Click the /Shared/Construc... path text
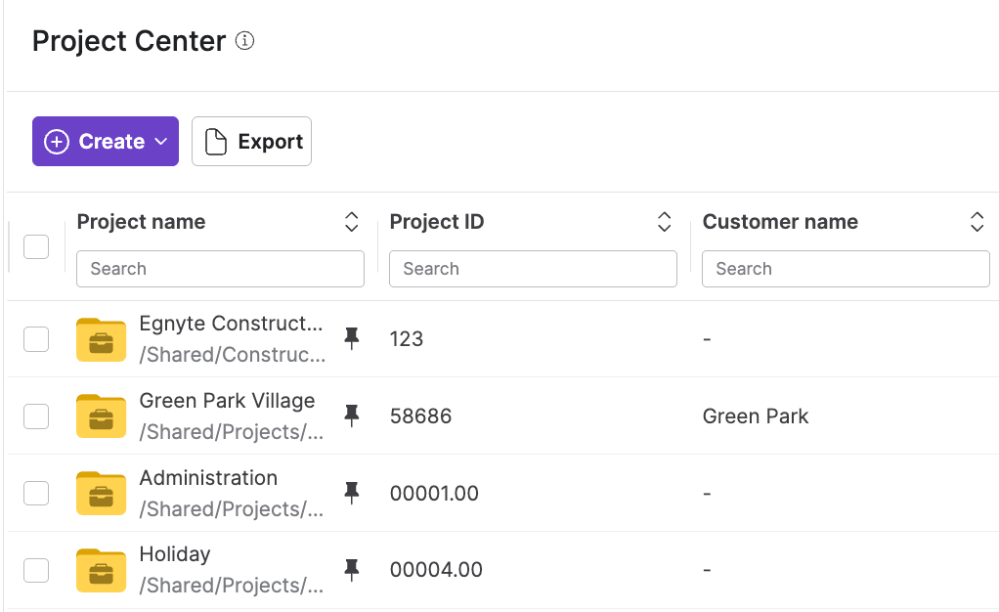This screenshot has width=999, height=612. click(x=233, y=355)
